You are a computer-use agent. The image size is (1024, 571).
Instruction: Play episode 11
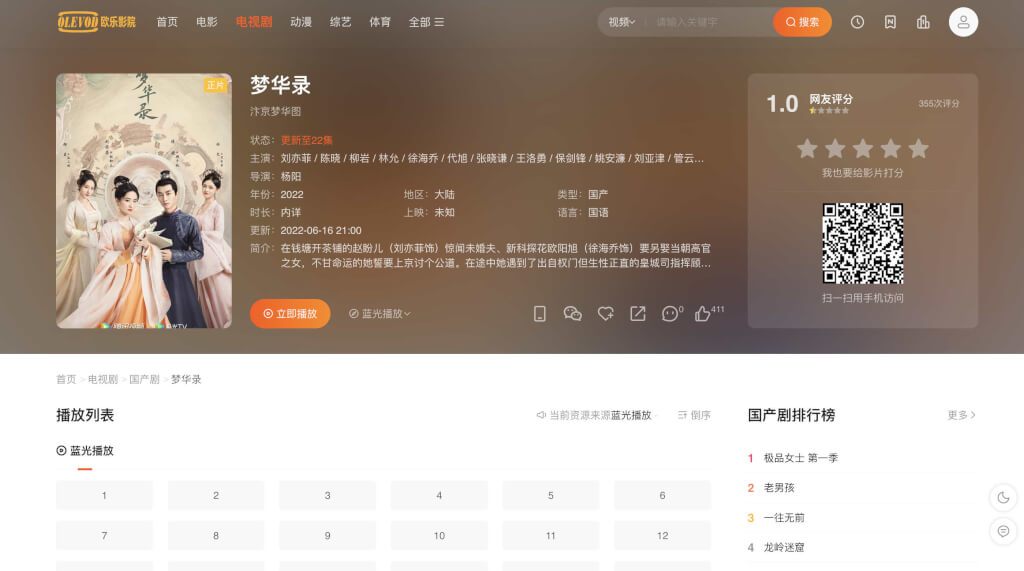click(551, 536)
